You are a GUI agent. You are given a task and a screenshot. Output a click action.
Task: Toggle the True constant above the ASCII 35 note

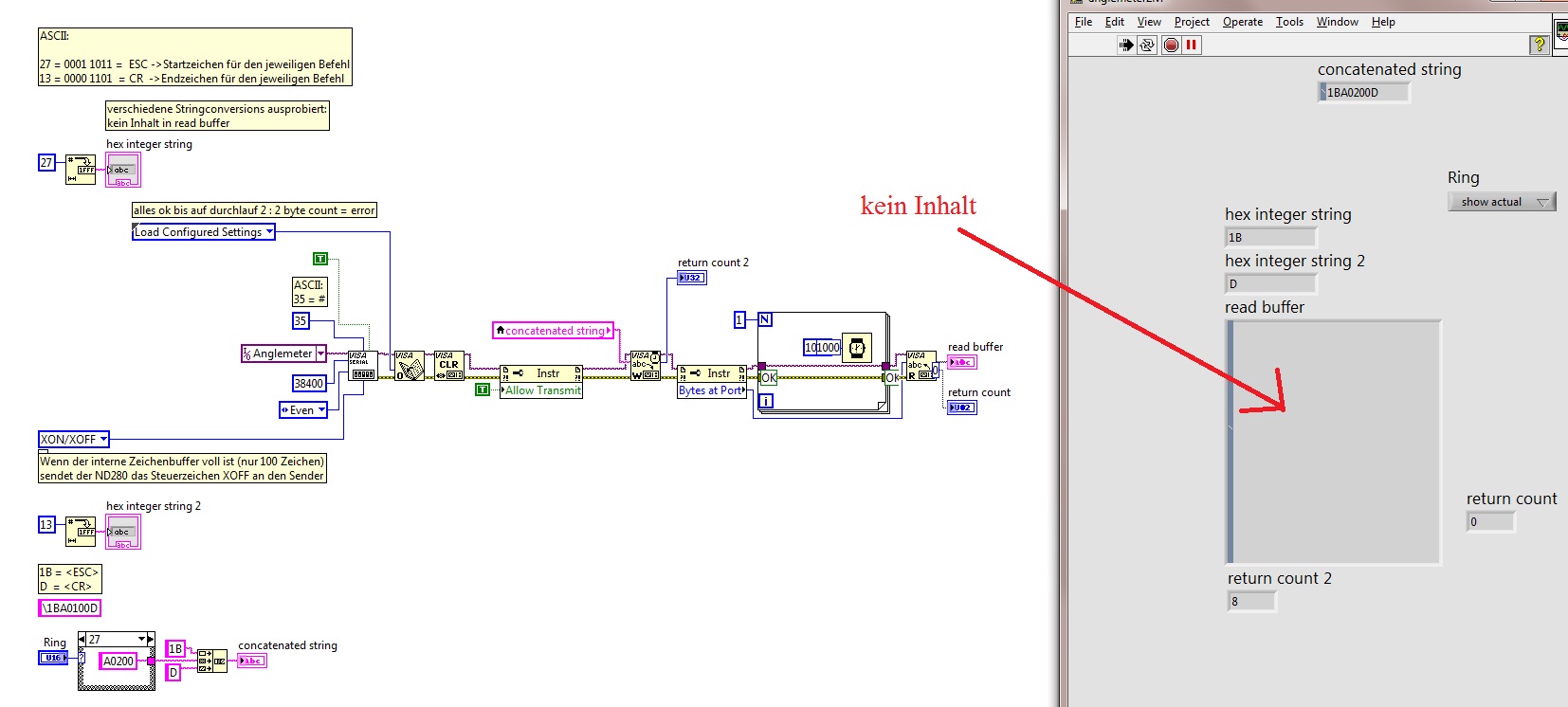click(x=320, y=259)
